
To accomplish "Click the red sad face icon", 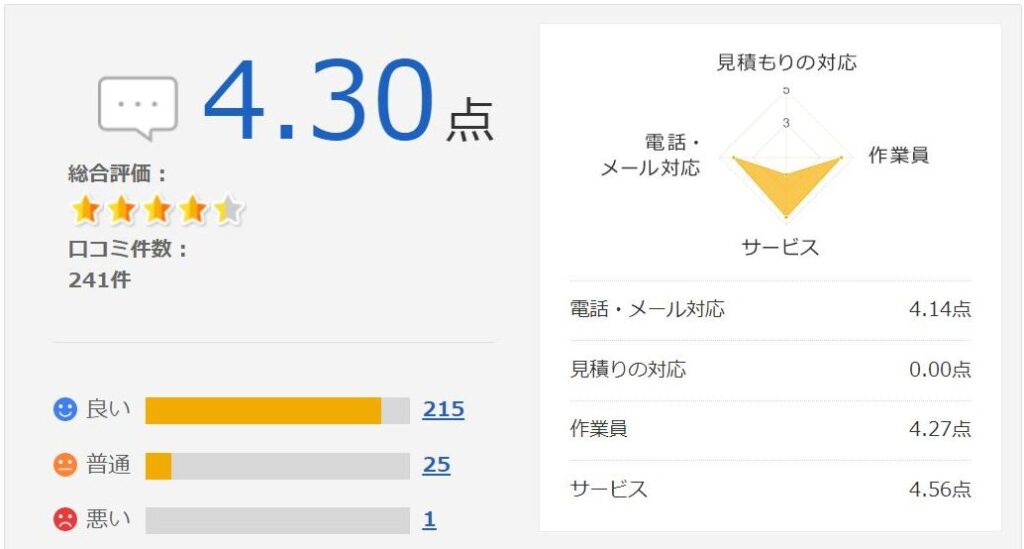I will pyautogui.click(x=65, y=520).
